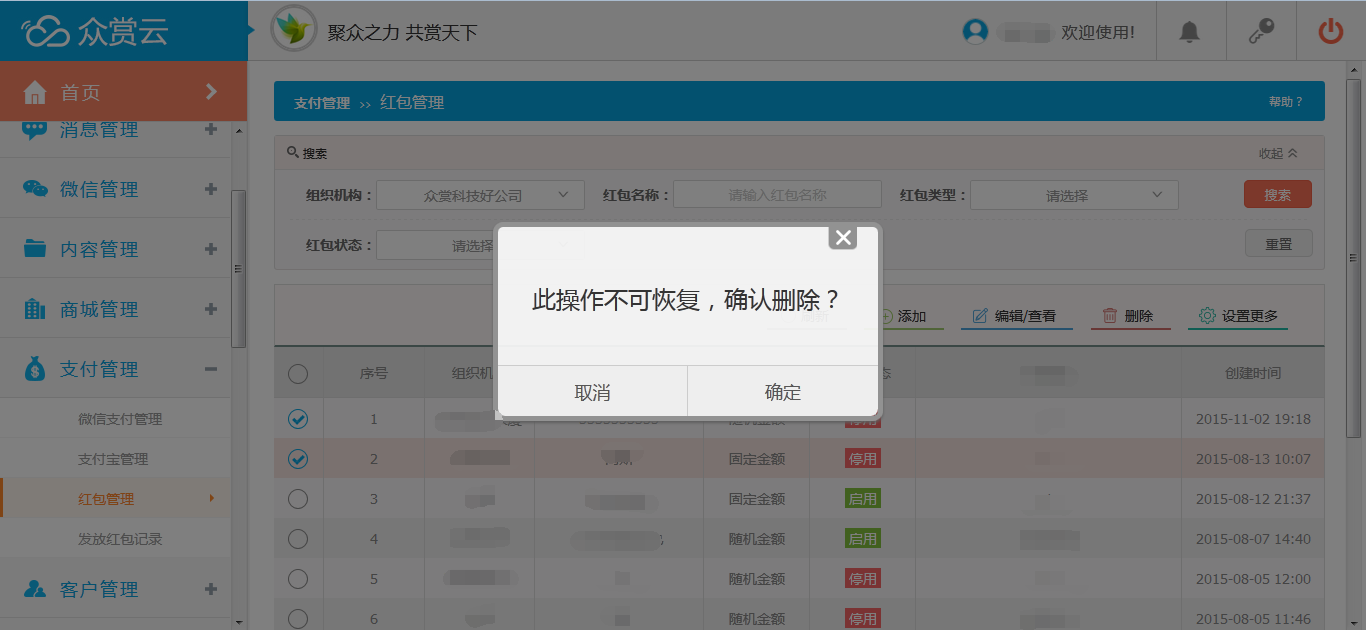The width and height of the screenshot is (1366, 630).
Task: Expand 商城管理 with its plus sign
Action: 211,309
